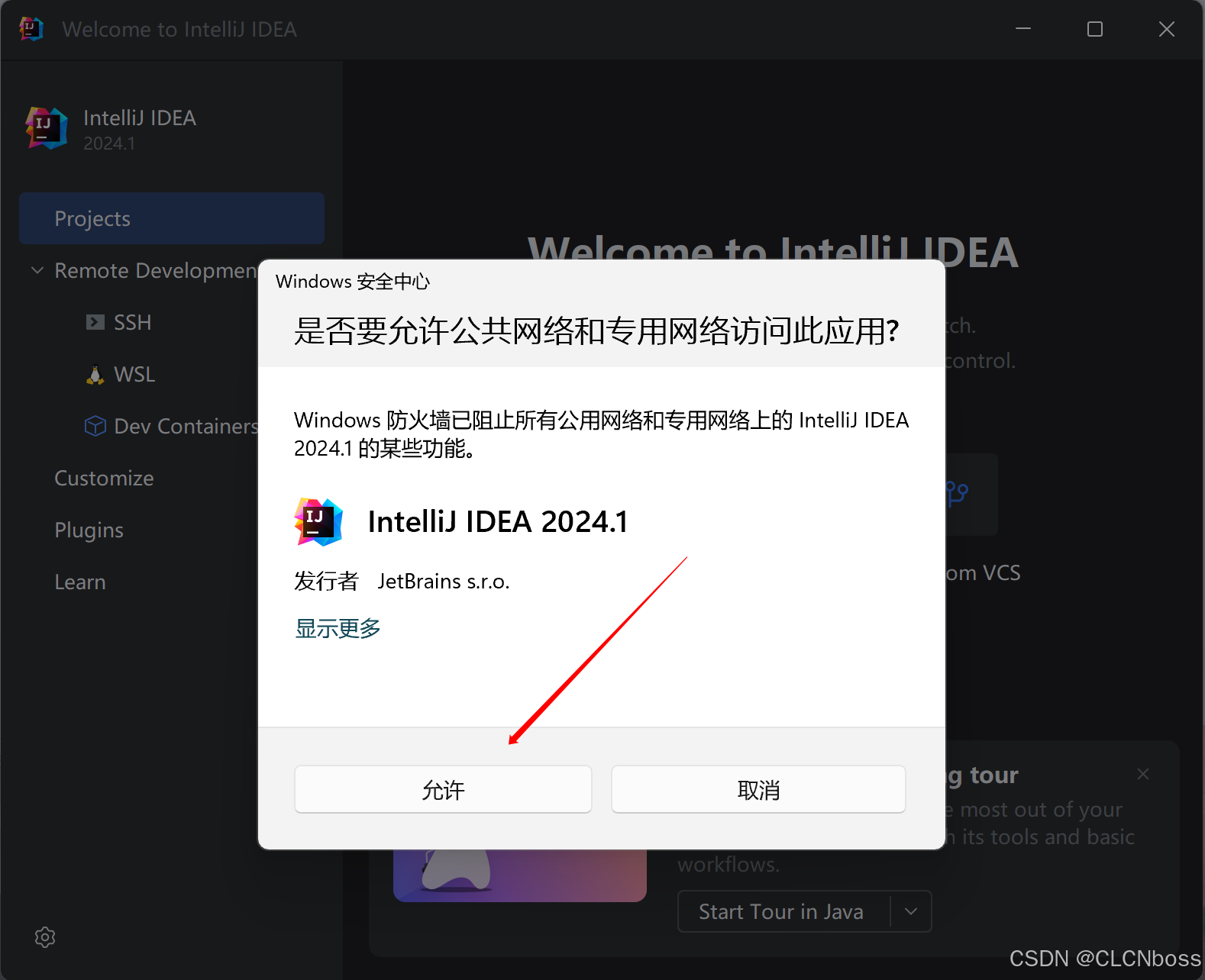Viewport: 1205px width, 980px height.
Task: Open the Plugins tab
Action: tap(89, 530)
